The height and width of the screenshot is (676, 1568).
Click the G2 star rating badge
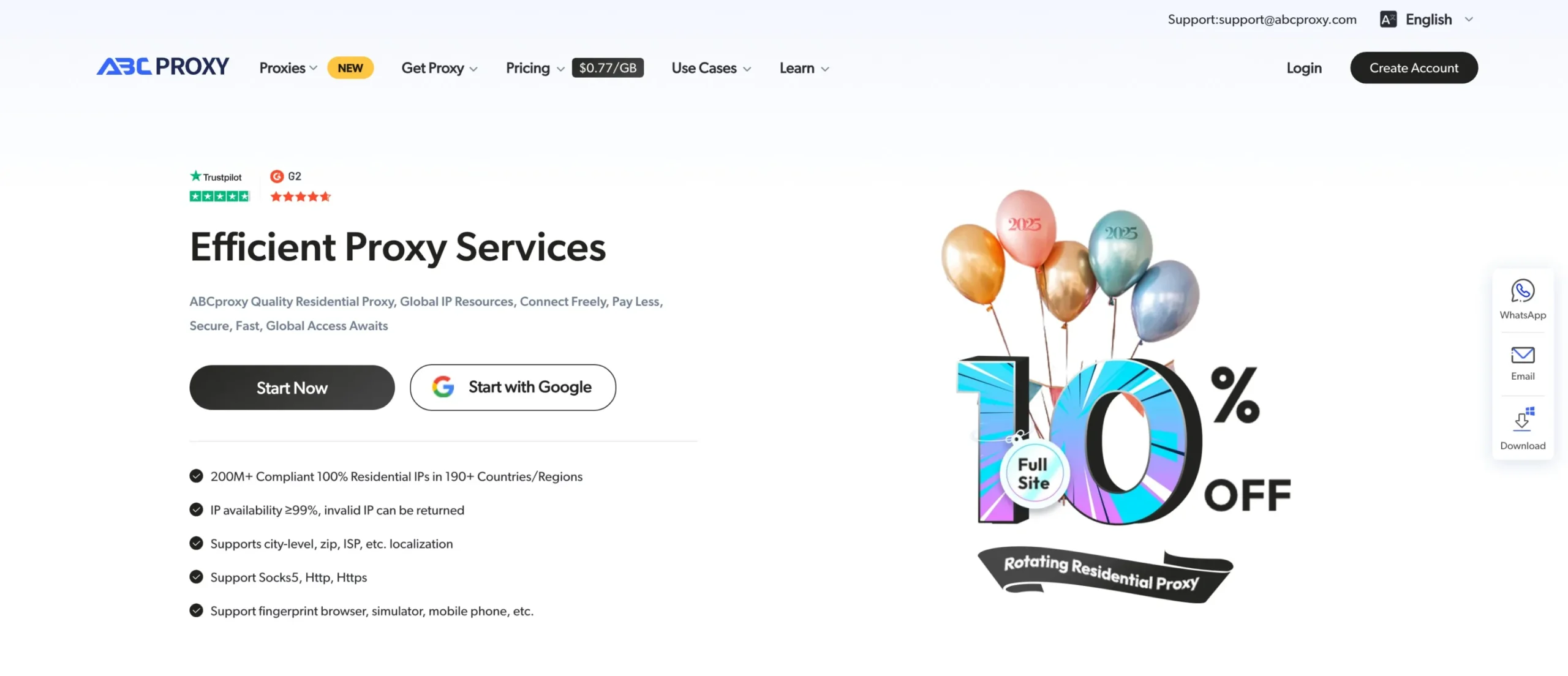click(x=300, y=186)
